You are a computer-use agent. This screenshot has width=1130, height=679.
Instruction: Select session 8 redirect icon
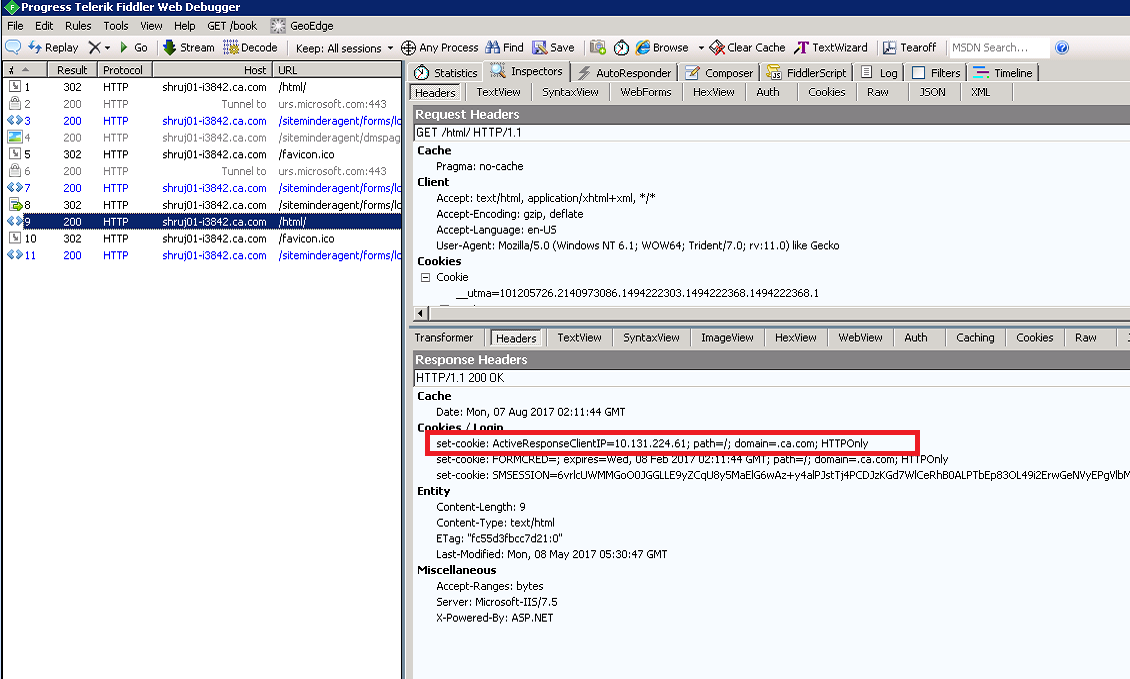coord(15,205)
